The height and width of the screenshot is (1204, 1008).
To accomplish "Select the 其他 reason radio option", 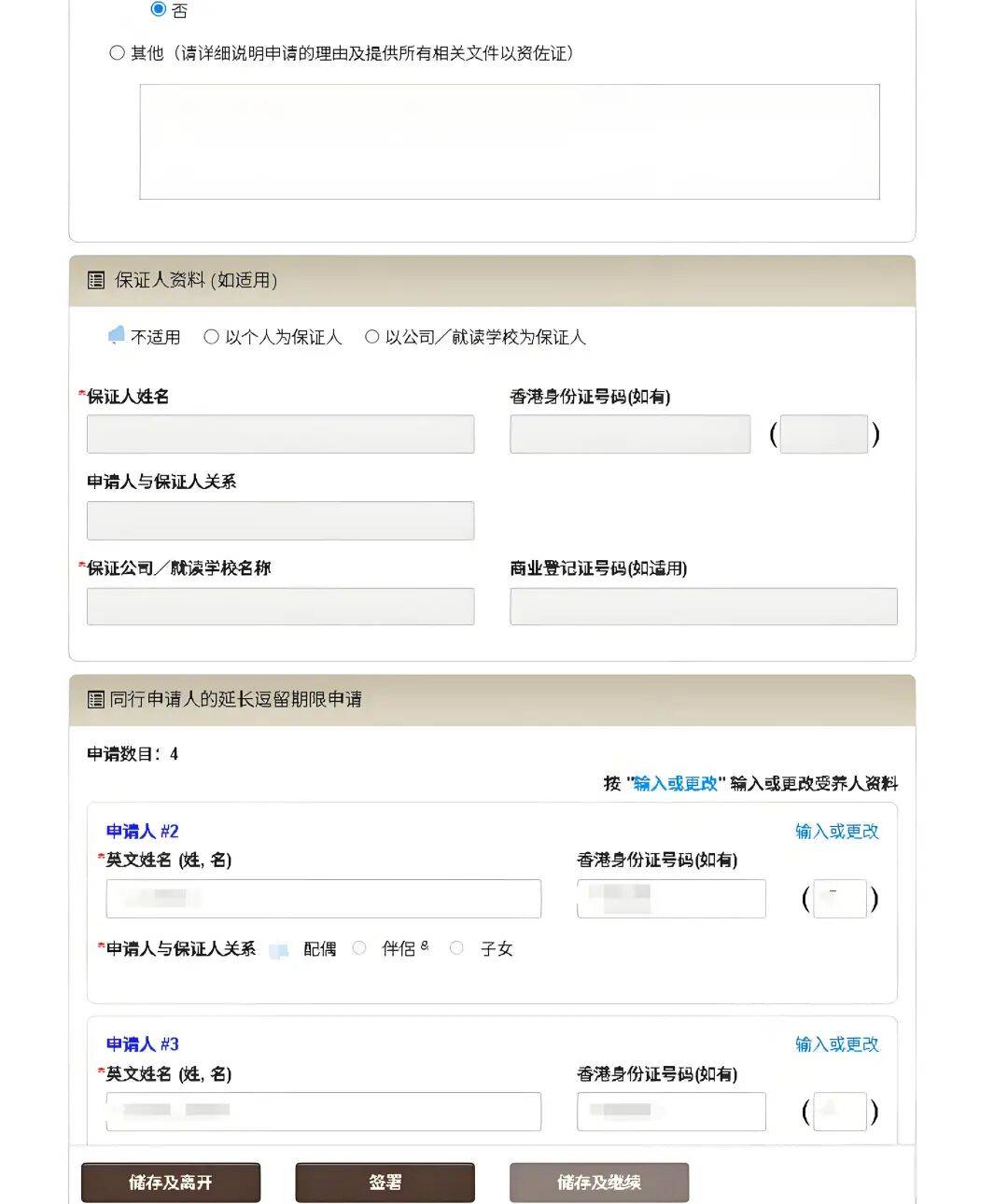I will [118, 53].
